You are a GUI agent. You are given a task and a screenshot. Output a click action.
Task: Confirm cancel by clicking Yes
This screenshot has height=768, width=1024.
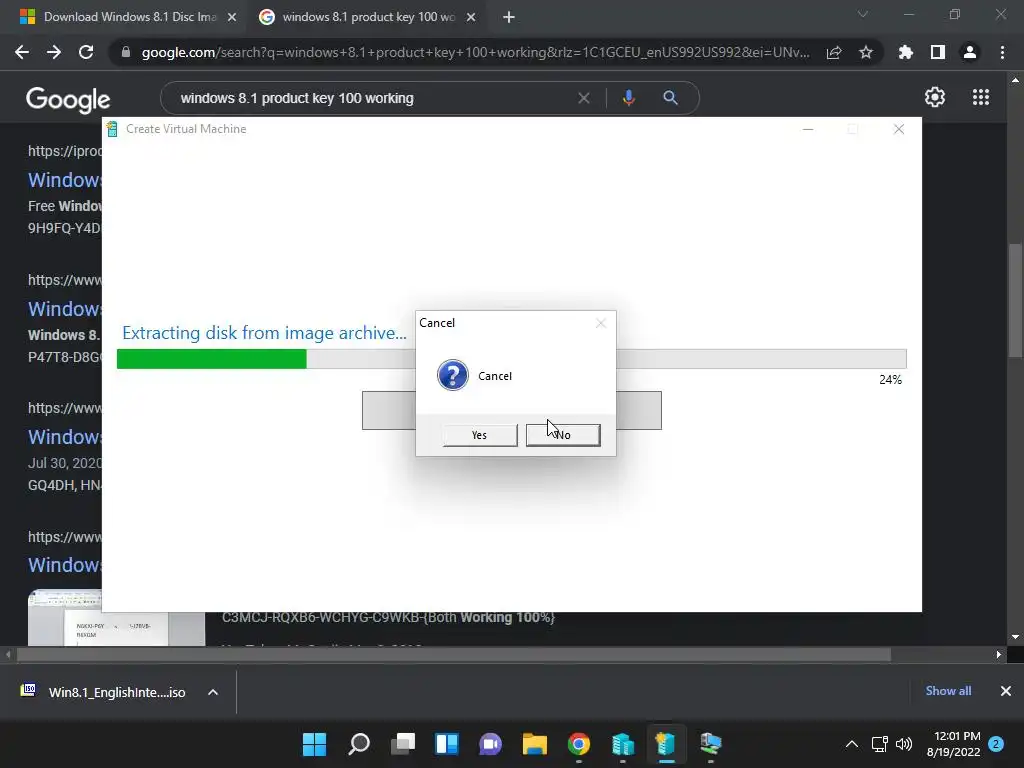coord(479,435)
